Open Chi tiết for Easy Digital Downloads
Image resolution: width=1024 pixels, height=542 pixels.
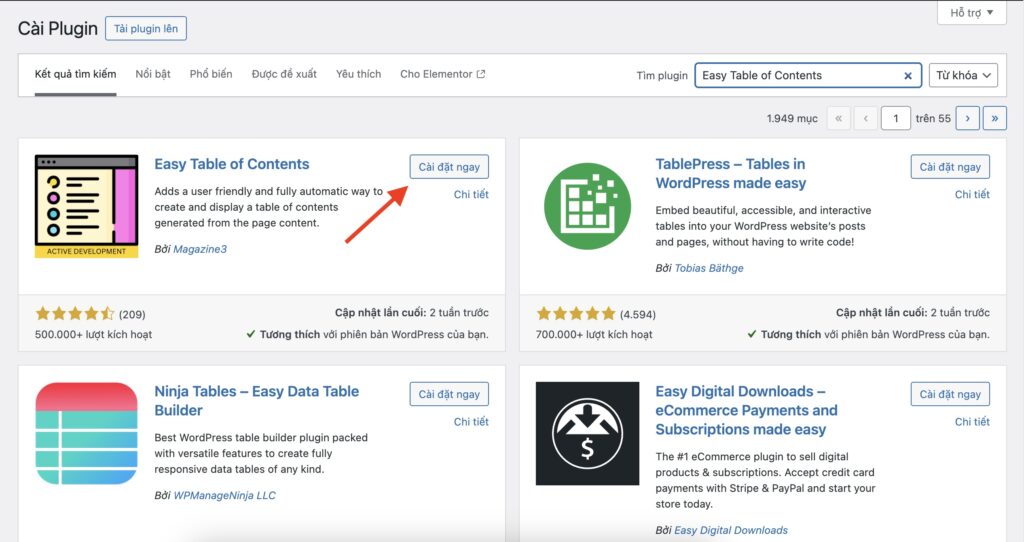point(972,421)
